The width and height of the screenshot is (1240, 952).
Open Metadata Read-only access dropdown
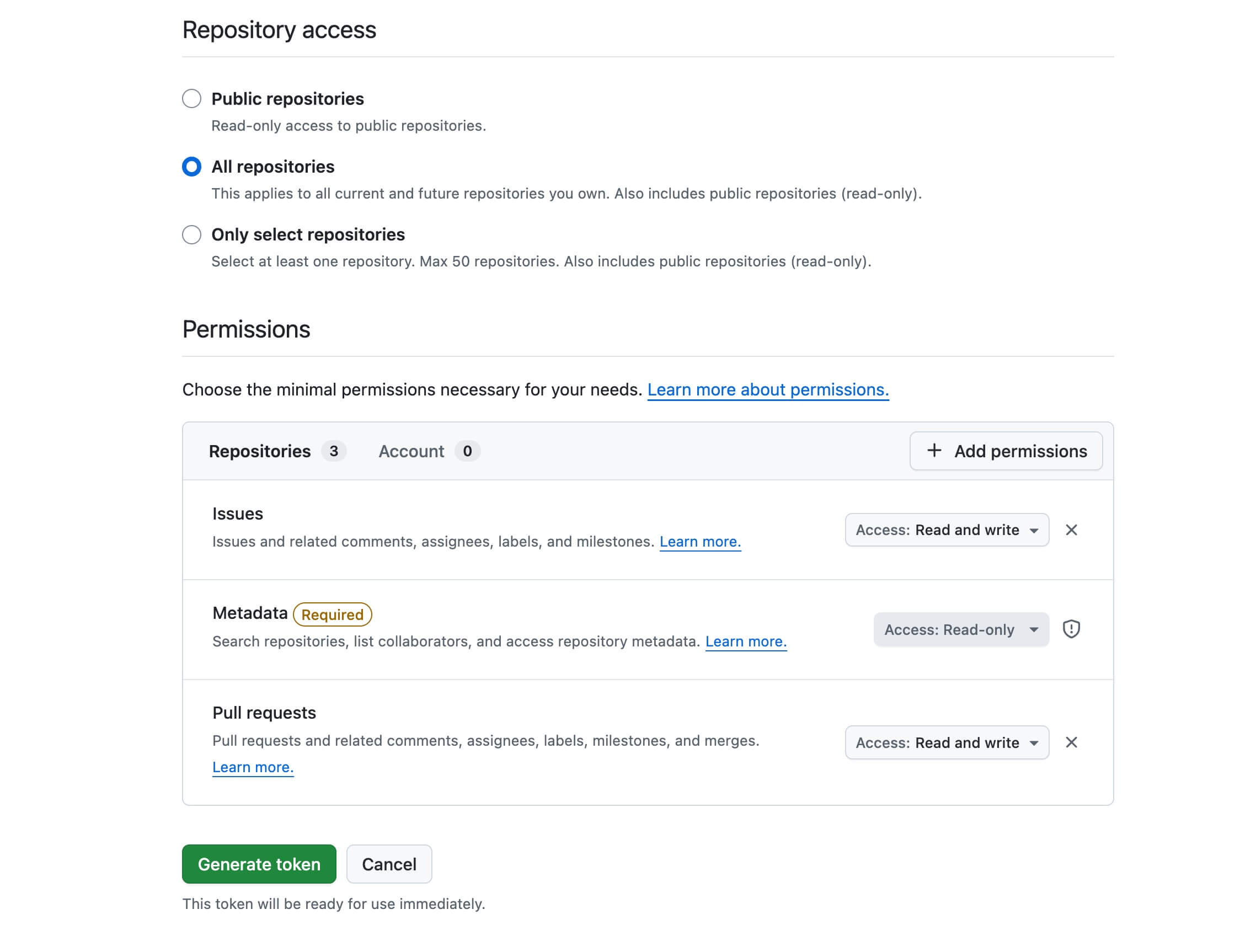[960, 629]
